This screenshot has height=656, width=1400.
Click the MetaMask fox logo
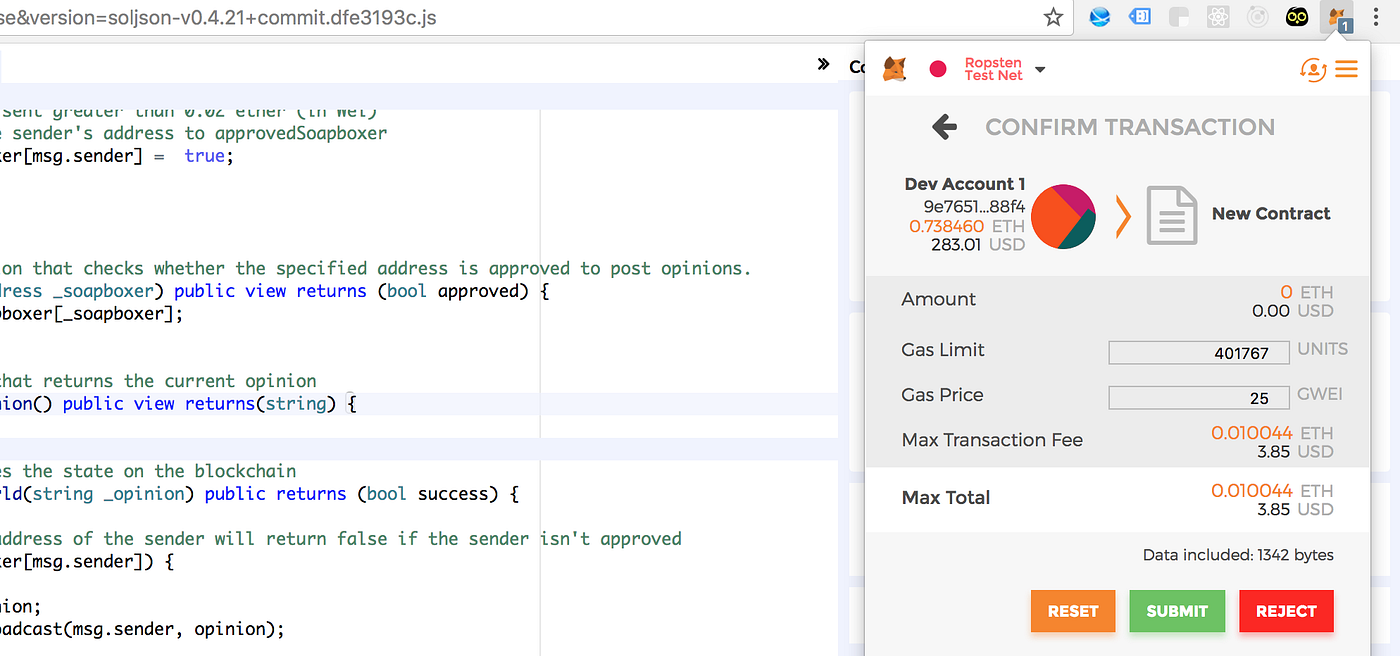893,68
